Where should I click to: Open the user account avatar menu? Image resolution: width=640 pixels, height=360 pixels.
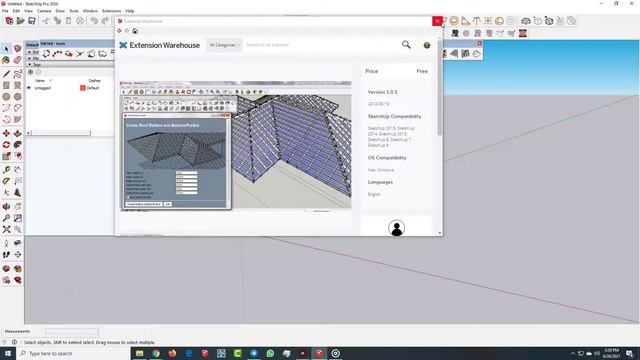[x=427, y=45]
